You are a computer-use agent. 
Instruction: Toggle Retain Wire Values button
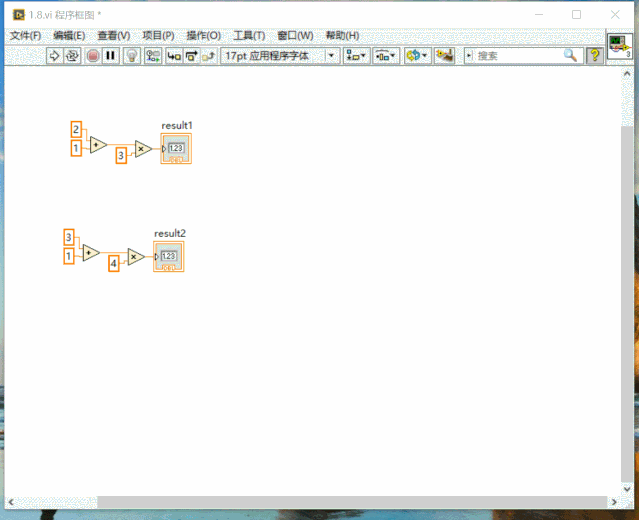[153, 56]
